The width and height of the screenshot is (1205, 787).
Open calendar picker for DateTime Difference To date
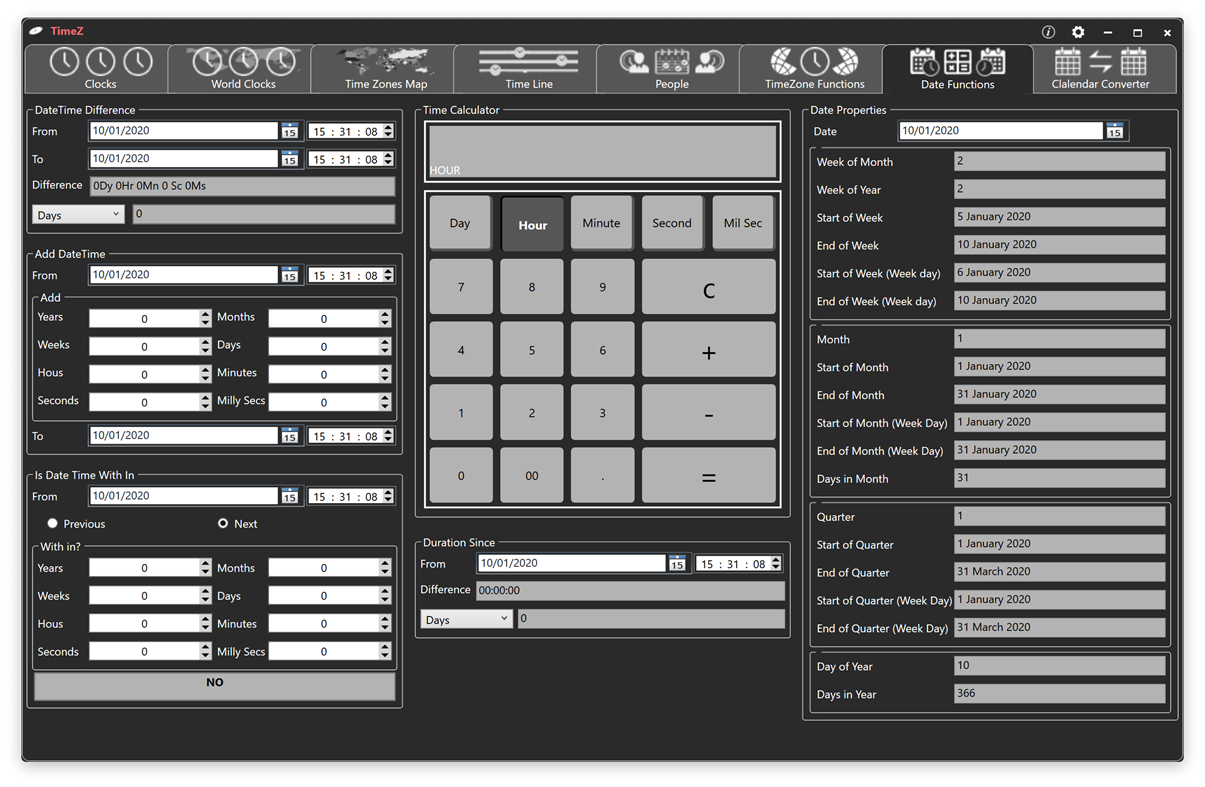289,159
